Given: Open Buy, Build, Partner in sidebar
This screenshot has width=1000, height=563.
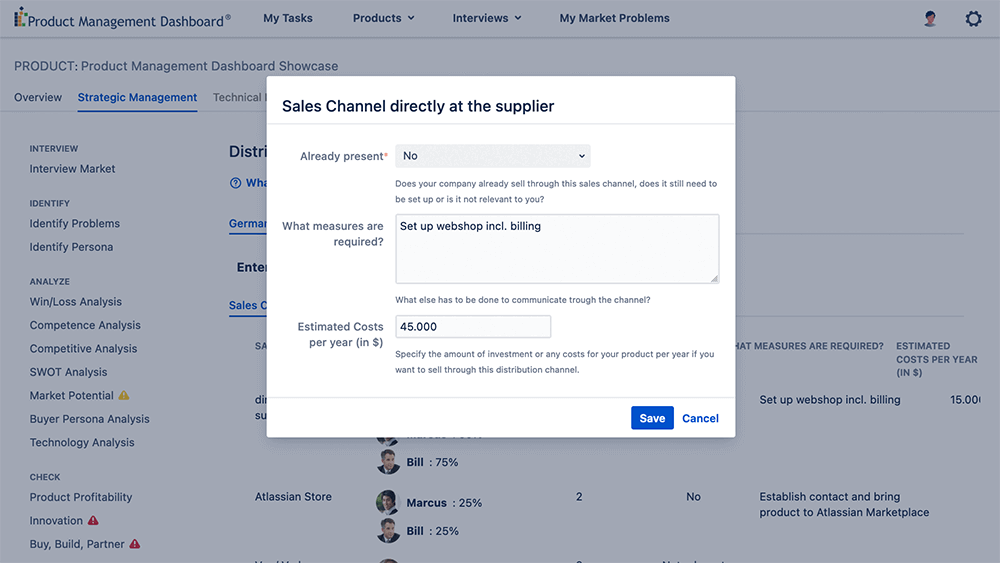Looking at the screenshot, I should coord(77,544).
